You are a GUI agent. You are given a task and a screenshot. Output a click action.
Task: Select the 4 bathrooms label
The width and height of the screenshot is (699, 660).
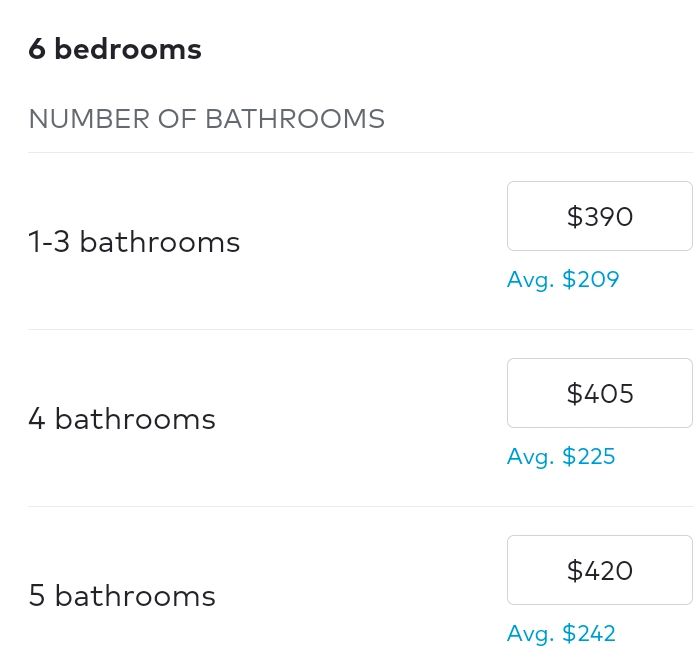[122, 419]
